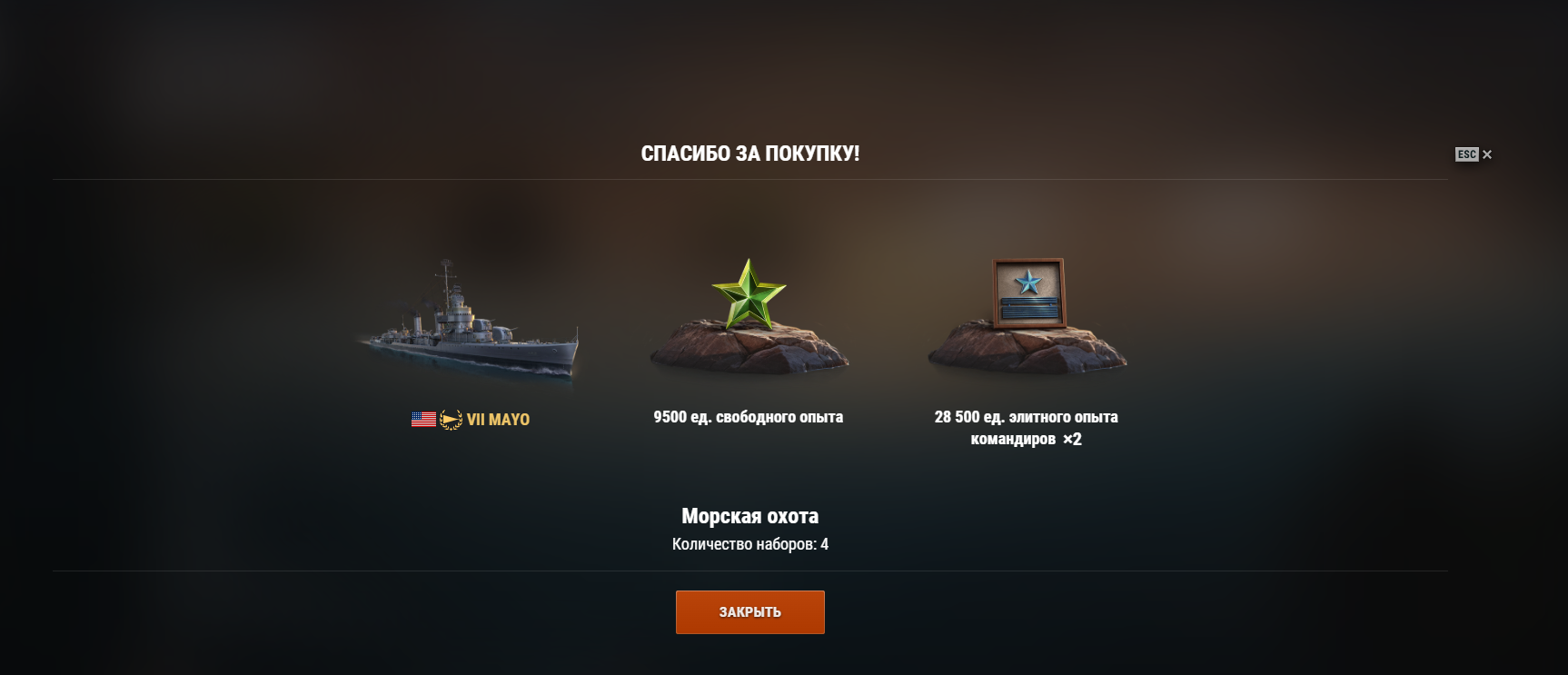Viewport: 1568px width, 675px height.
Task: Click the blue star on the plaque
Action: coord(1028,283)
